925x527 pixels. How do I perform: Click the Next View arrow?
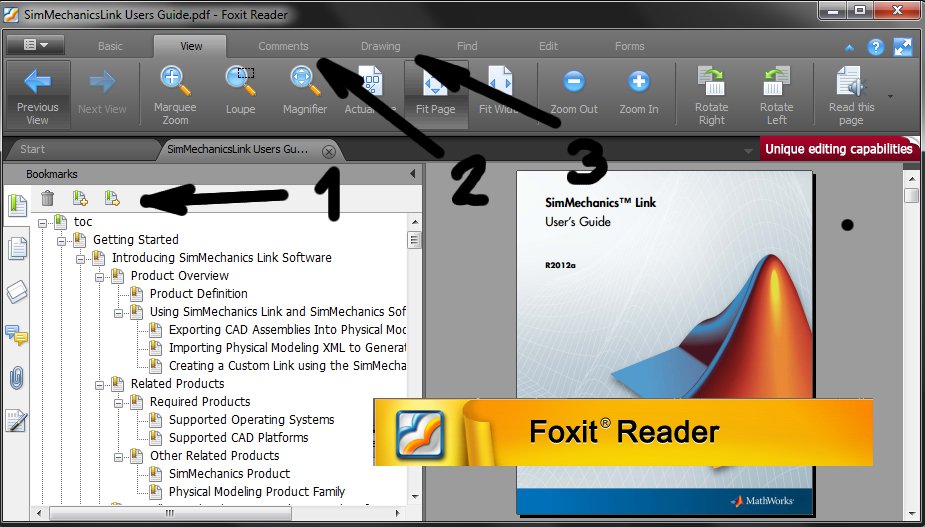(x=102, y=94)
